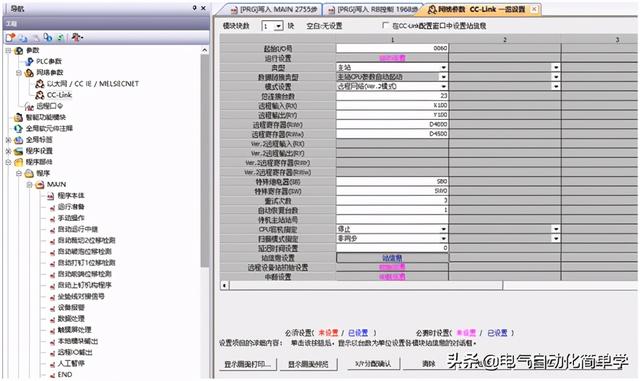
Task: Click the 参数 parameter folder icon
Action: (x=19, y=50)
